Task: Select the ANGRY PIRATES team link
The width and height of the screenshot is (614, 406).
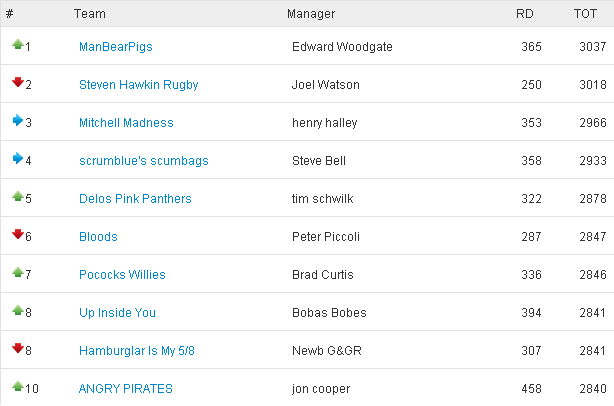Action: [126, 388]
